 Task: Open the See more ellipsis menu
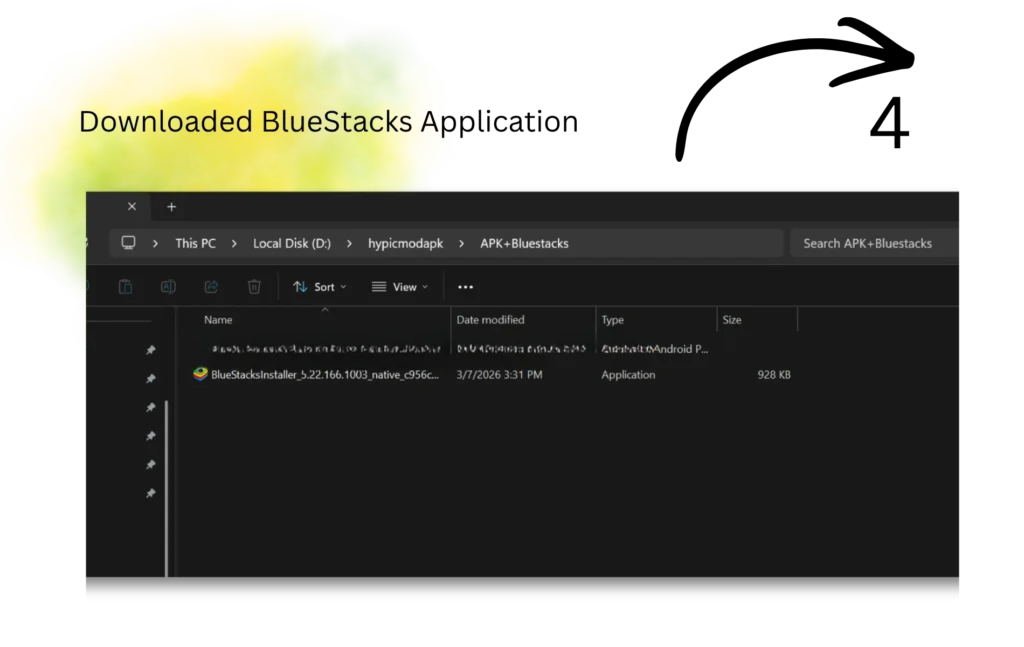point(465,287)
